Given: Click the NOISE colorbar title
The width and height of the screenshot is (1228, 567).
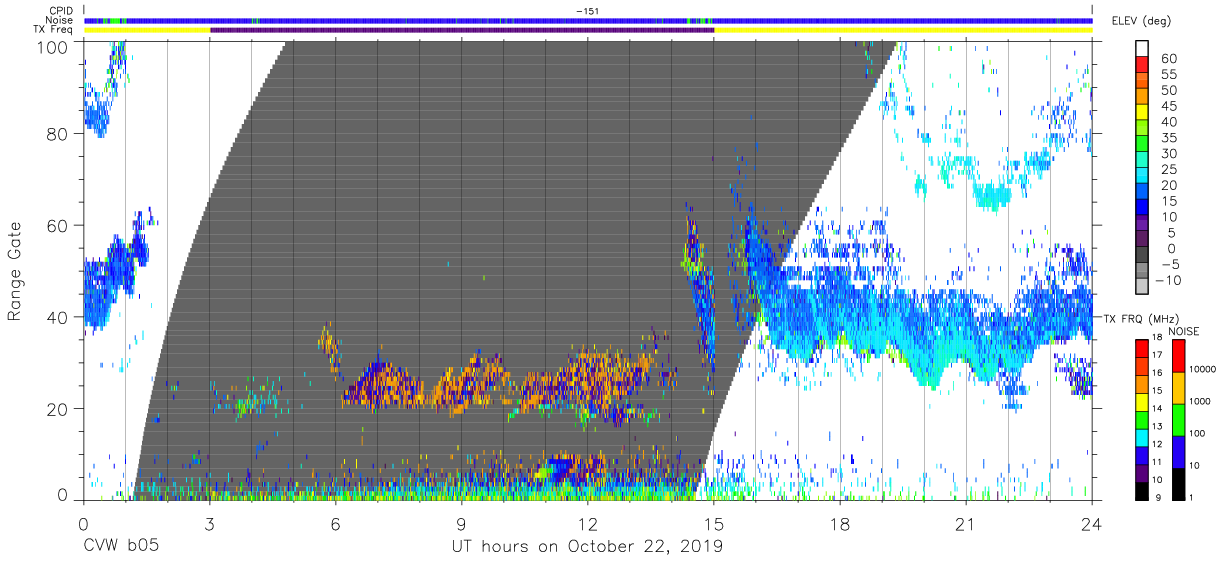Looking at the screenshot, I should pos(1182,331).
